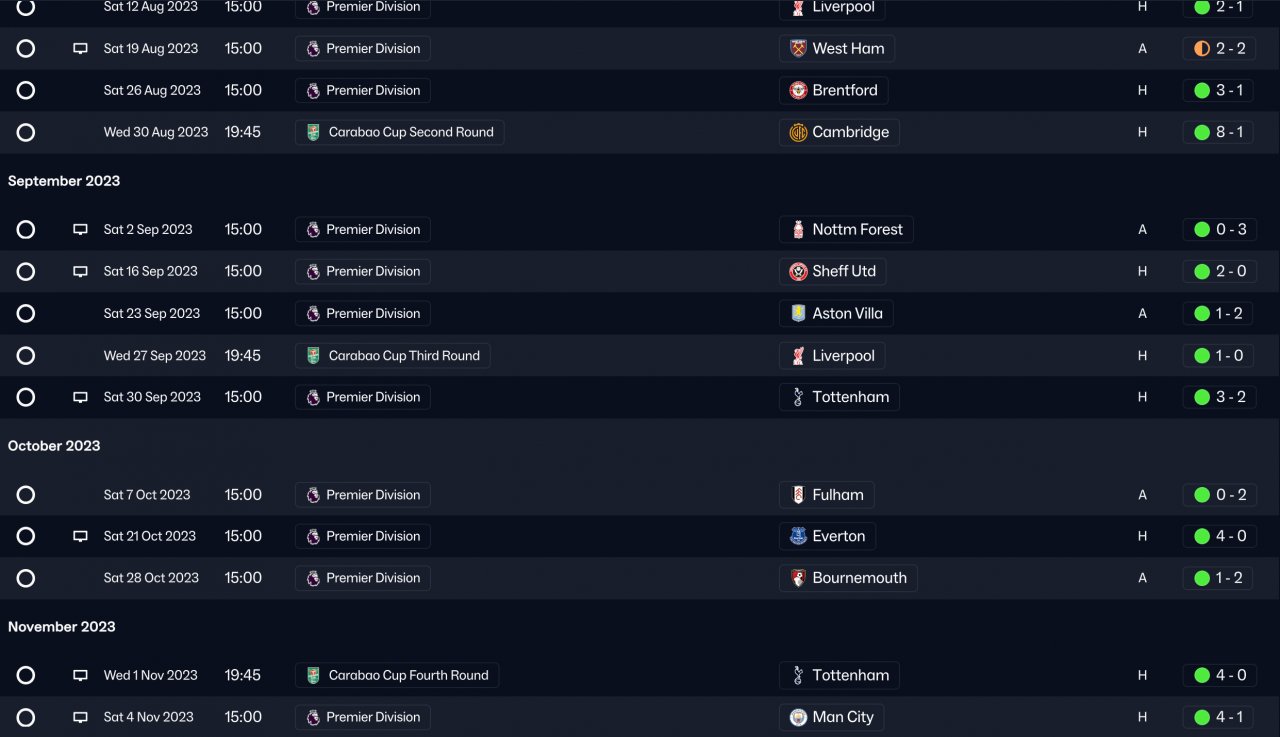Select the radio circle for Sat 7 Oct match
Viewport: 1280px width, 737px height.
point(26,495)
